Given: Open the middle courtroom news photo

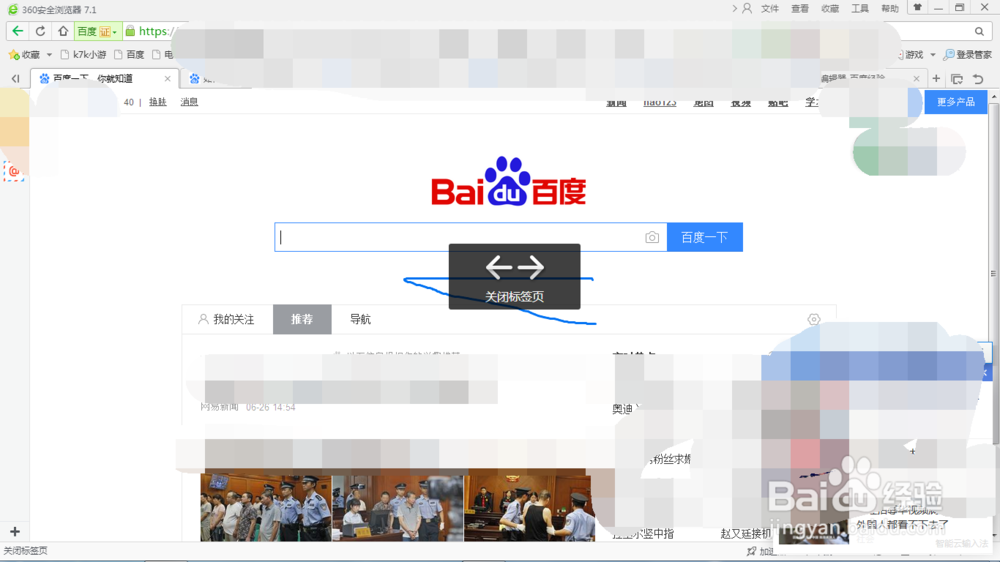Looking at the screenshot, I should coord(397,508).
